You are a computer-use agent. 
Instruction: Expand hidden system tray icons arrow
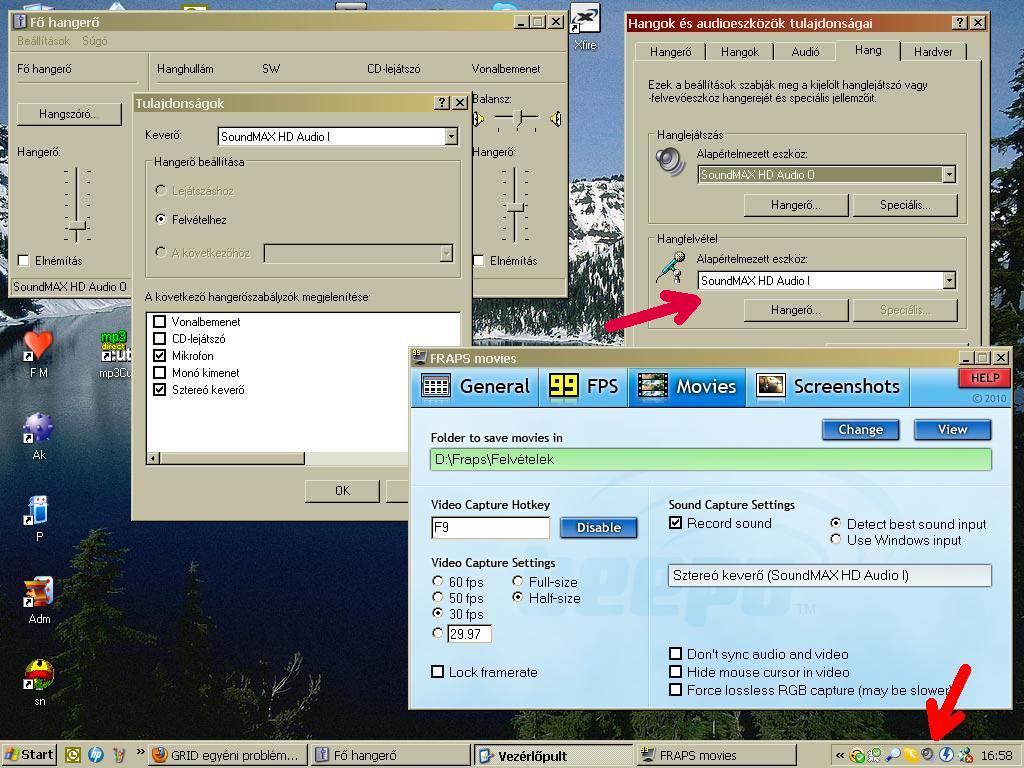click(x=839, y=756)
